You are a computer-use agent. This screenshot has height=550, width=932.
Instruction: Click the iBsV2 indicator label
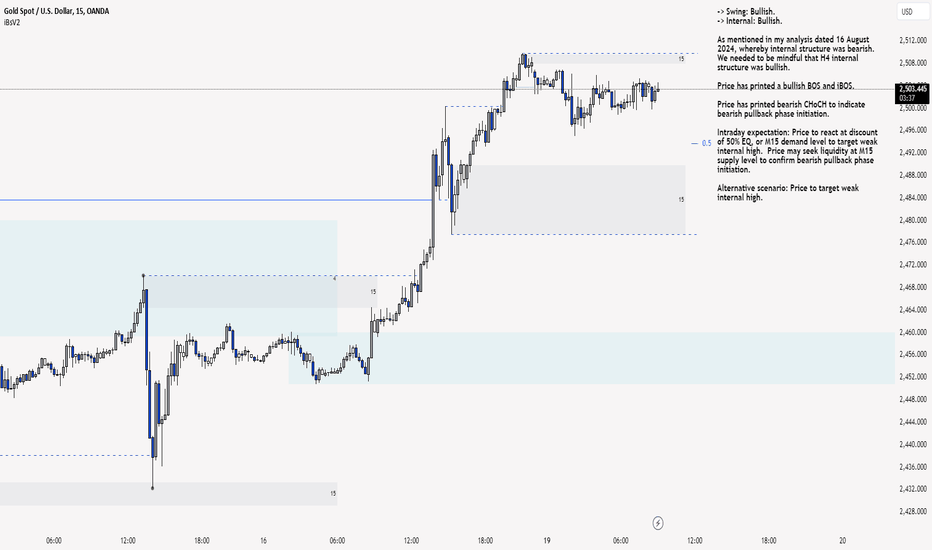click(x=12, y=23)
